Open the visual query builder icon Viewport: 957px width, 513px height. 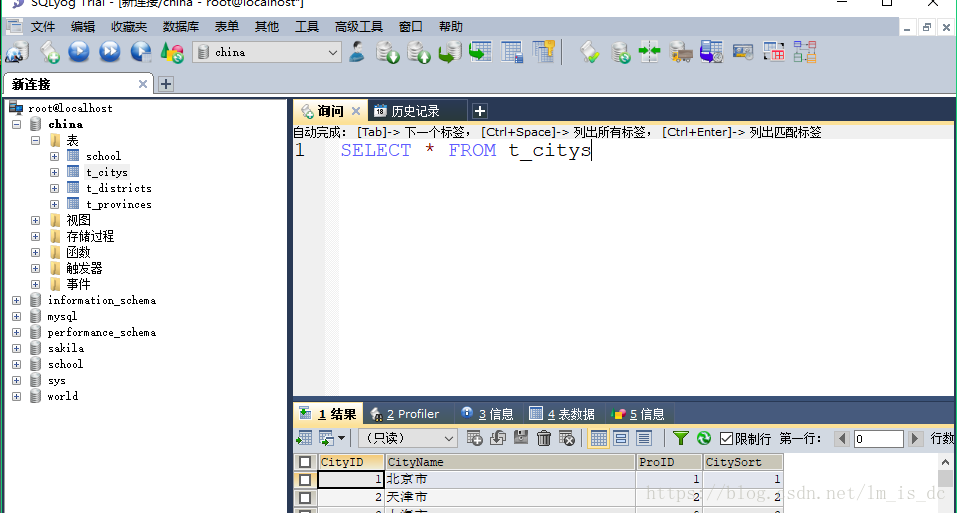pos(774,52)
